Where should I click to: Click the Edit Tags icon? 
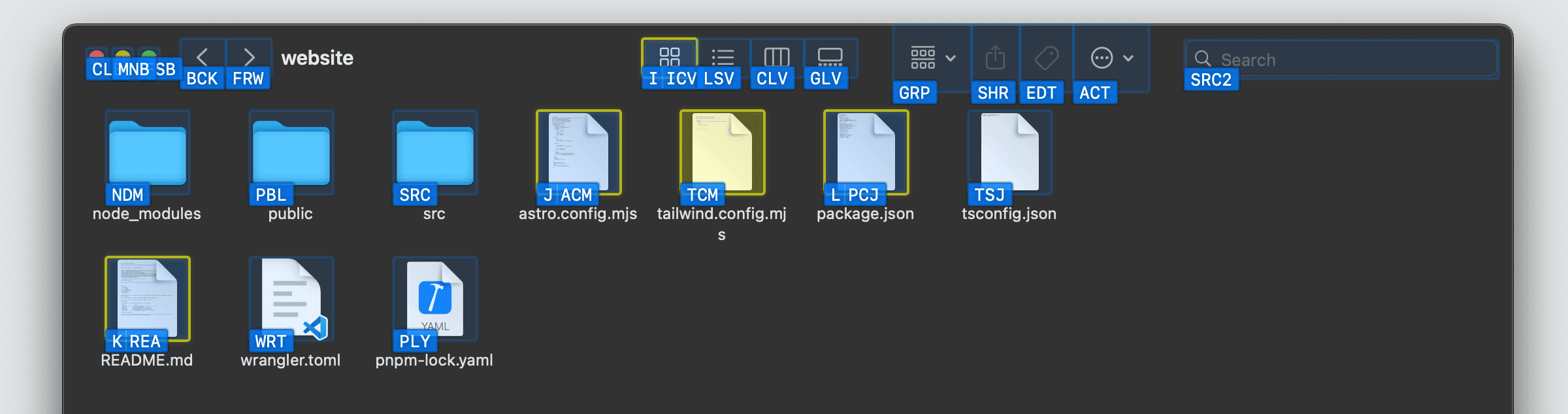pos(1047,58)
